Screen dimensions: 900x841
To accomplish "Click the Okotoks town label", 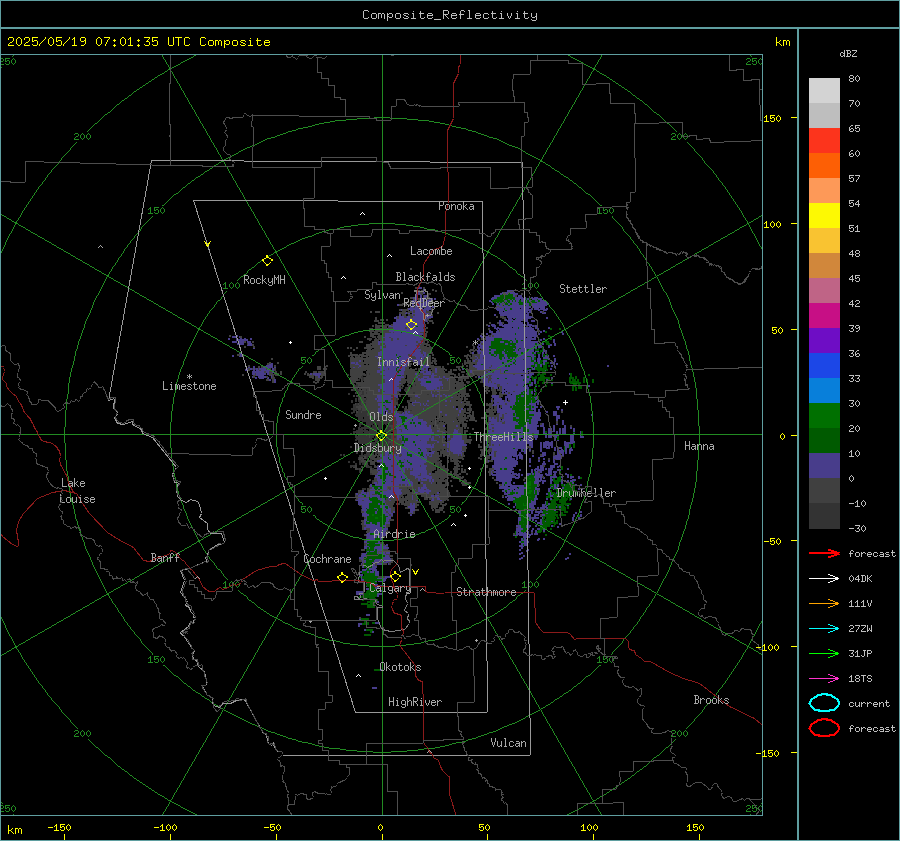I will point(400,667).
